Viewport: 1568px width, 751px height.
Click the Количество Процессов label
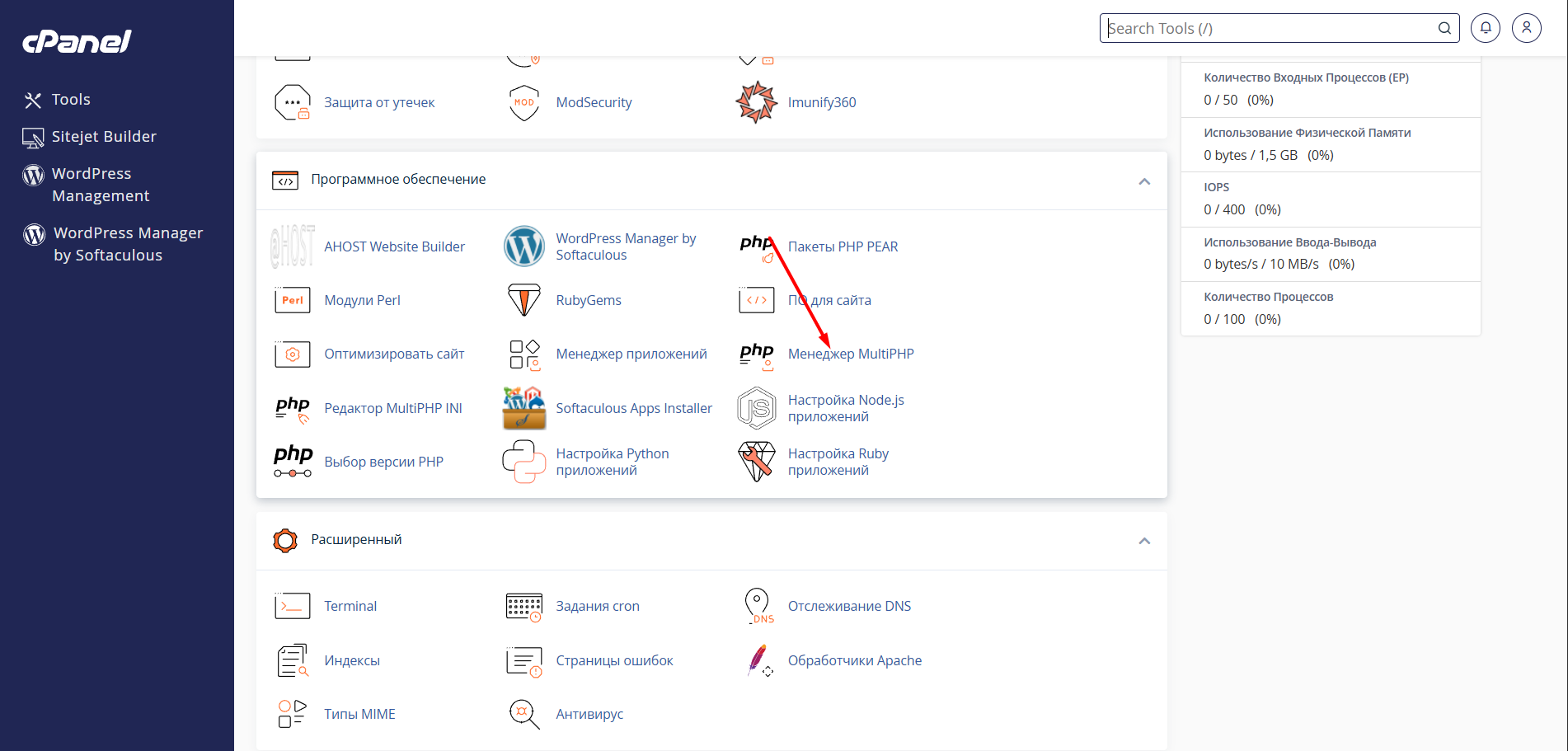[1268, 297]
